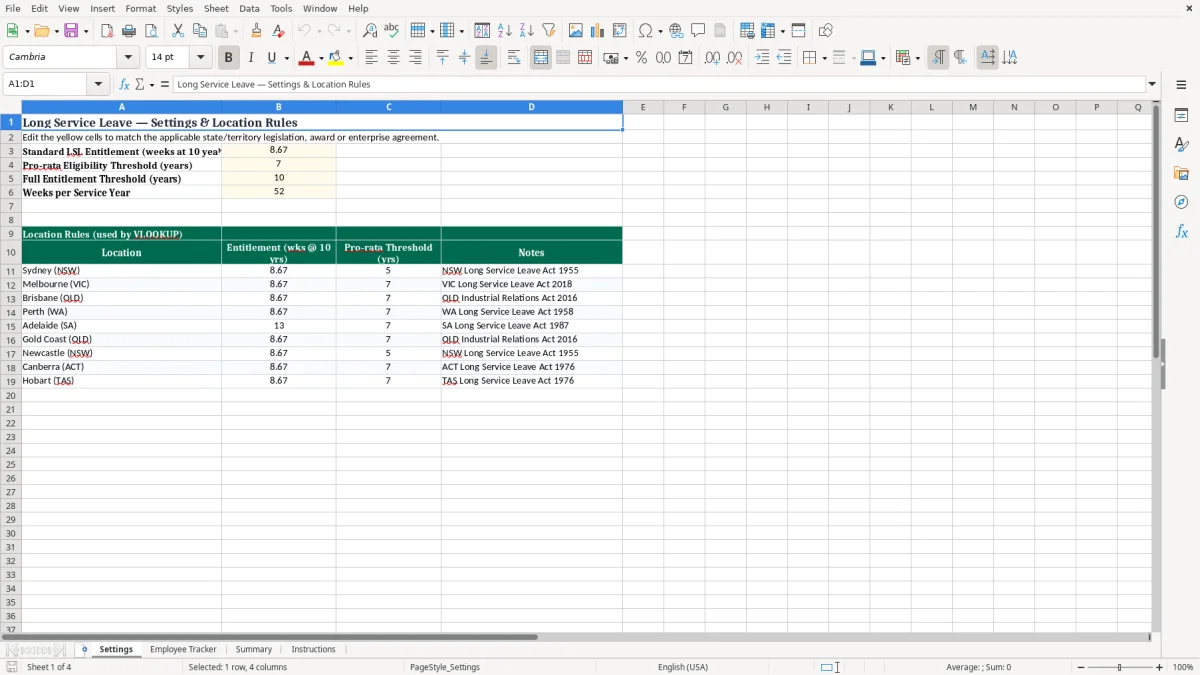This screenshot has height=675, width=1200.
Task: Click the formula input line
Action: coord(659,85)
